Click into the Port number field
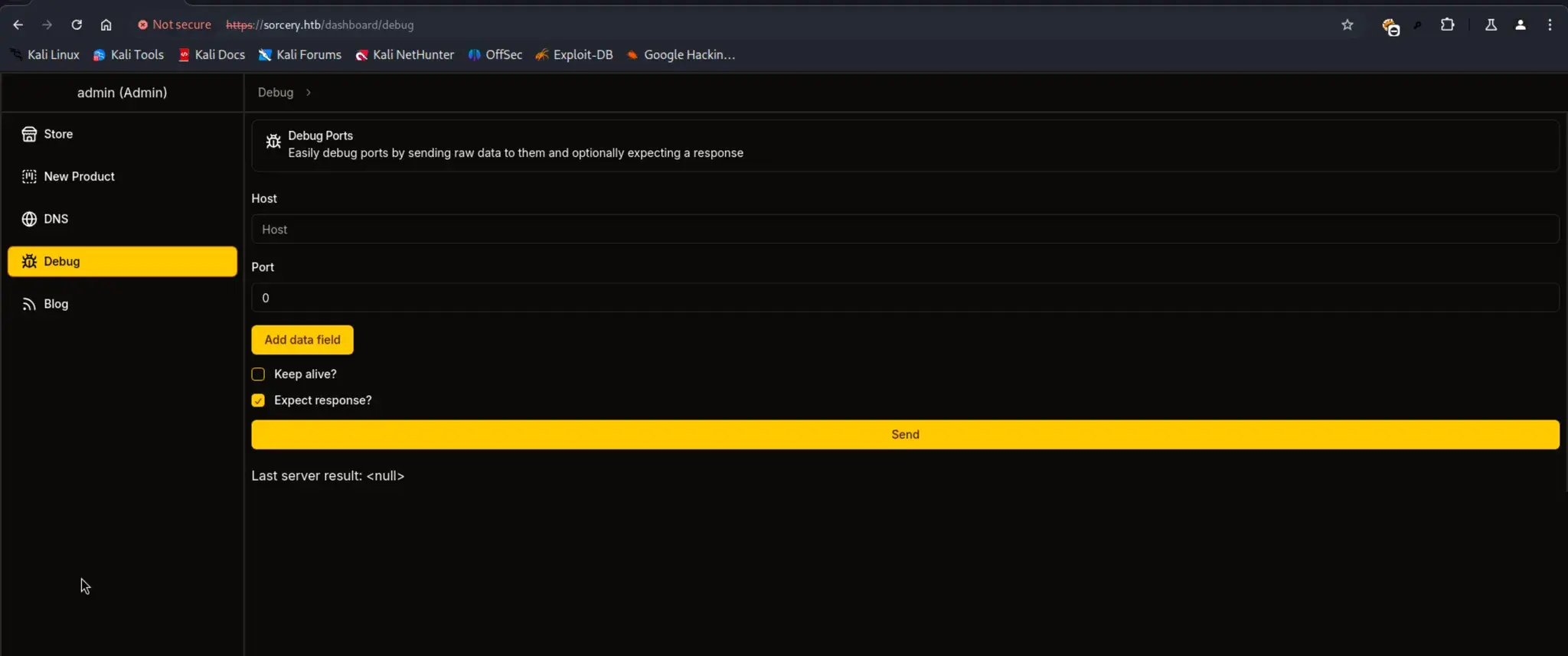The image size is (1568, 656). (x=904, y=298)
